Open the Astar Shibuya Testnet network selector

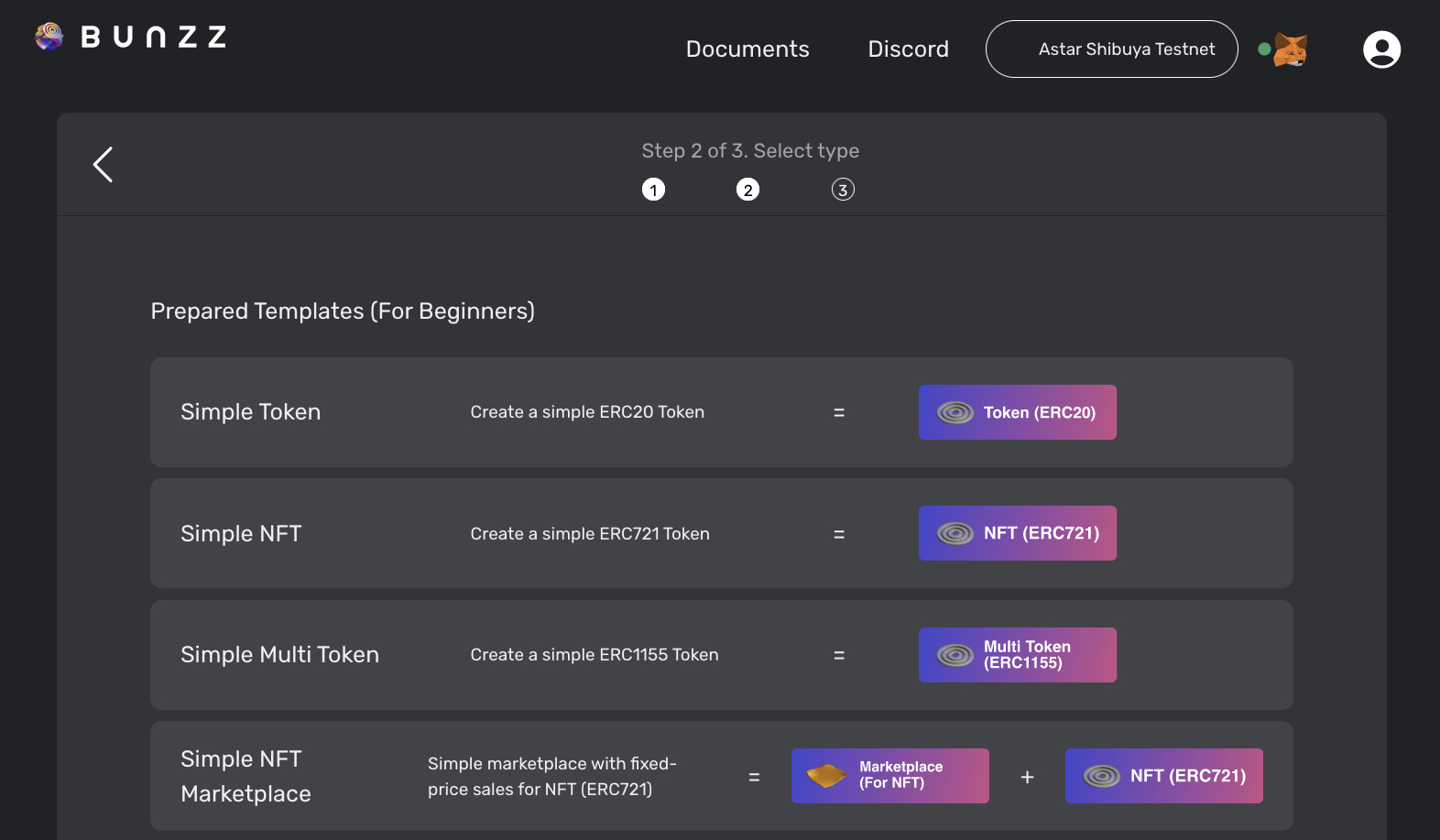pos(1111,49)
